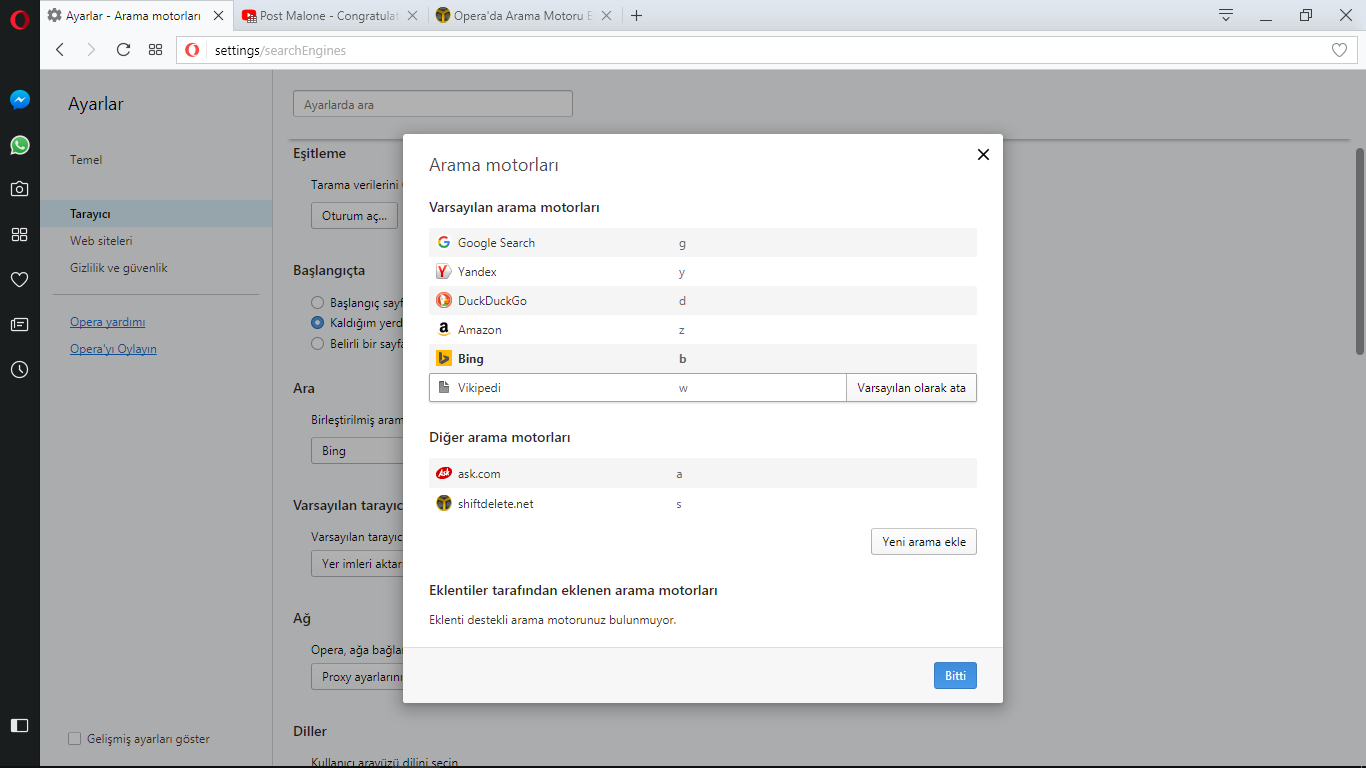Open Personal News in the sidebar
1366x768 pixels.
[20, 324]
